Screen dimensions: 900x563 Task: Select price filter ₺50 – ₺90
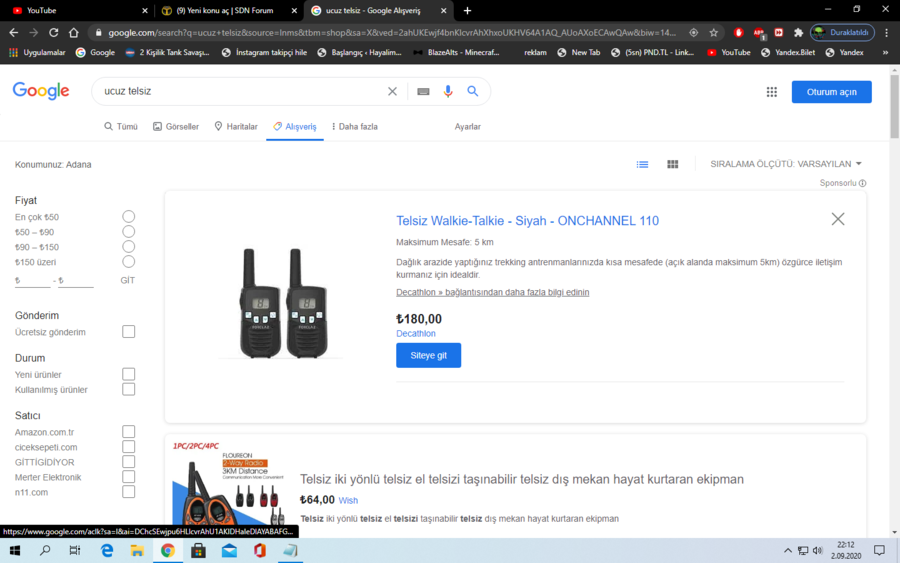[x=129, y=231]
